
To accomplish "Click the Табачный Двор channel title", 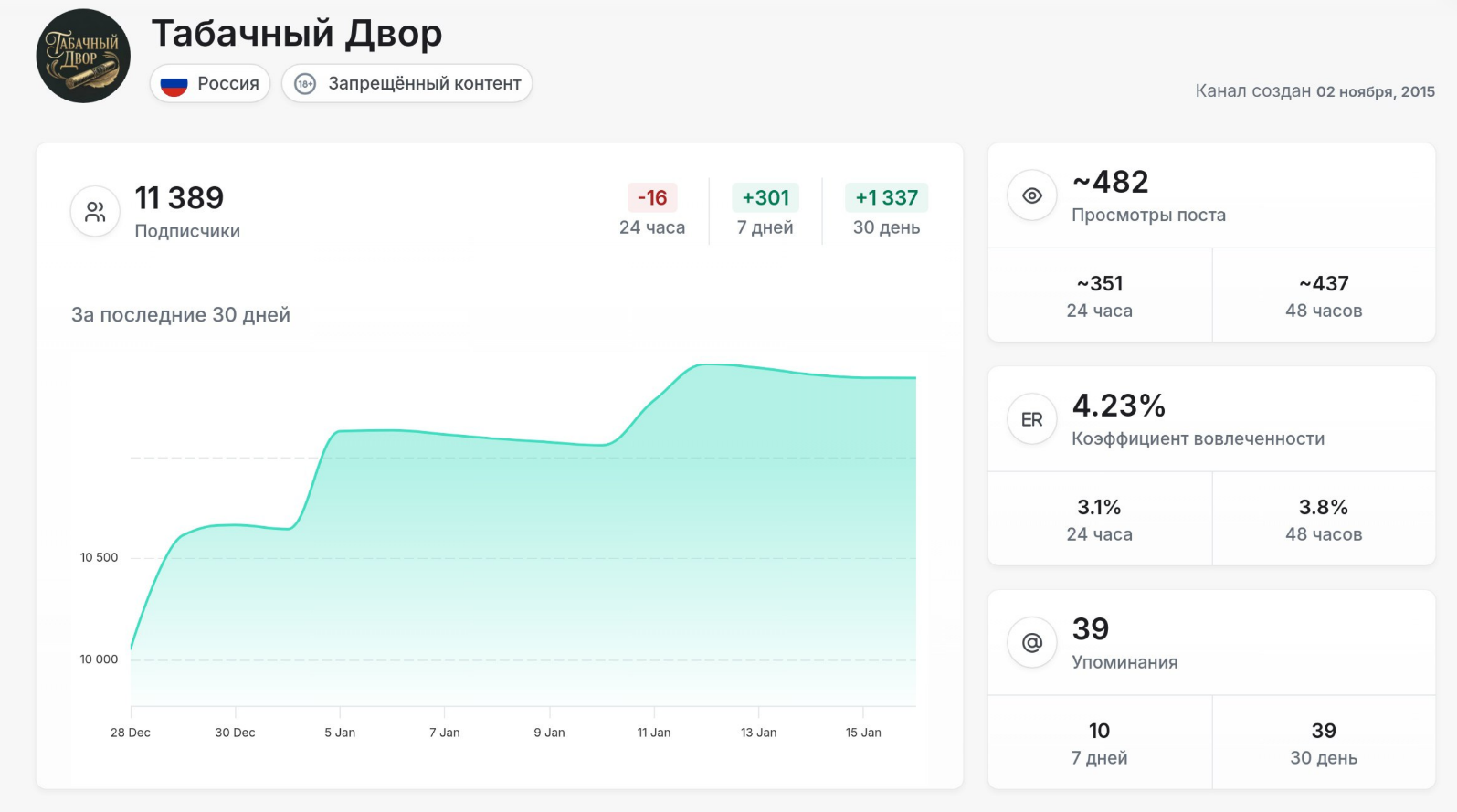I will coord(297,34).
